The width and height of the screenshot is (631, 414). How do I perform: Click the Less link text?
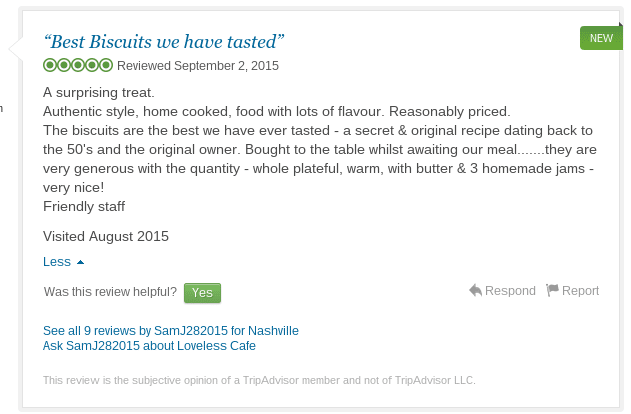[x=57, y=262]
